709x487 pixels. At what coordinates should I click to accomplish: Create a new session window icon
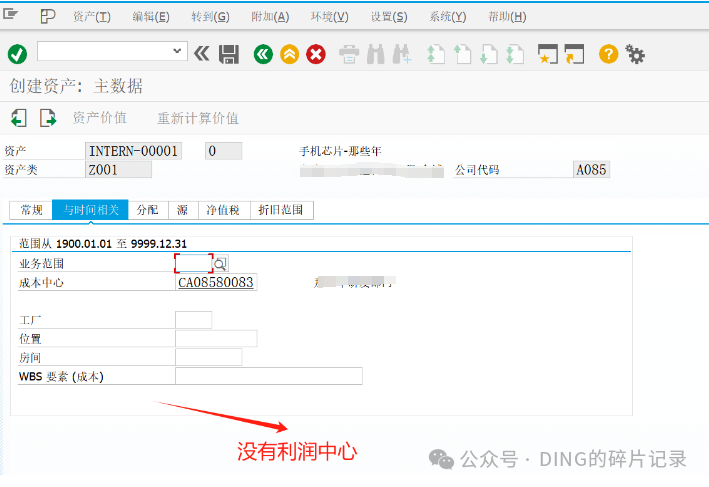pos(548,54)
